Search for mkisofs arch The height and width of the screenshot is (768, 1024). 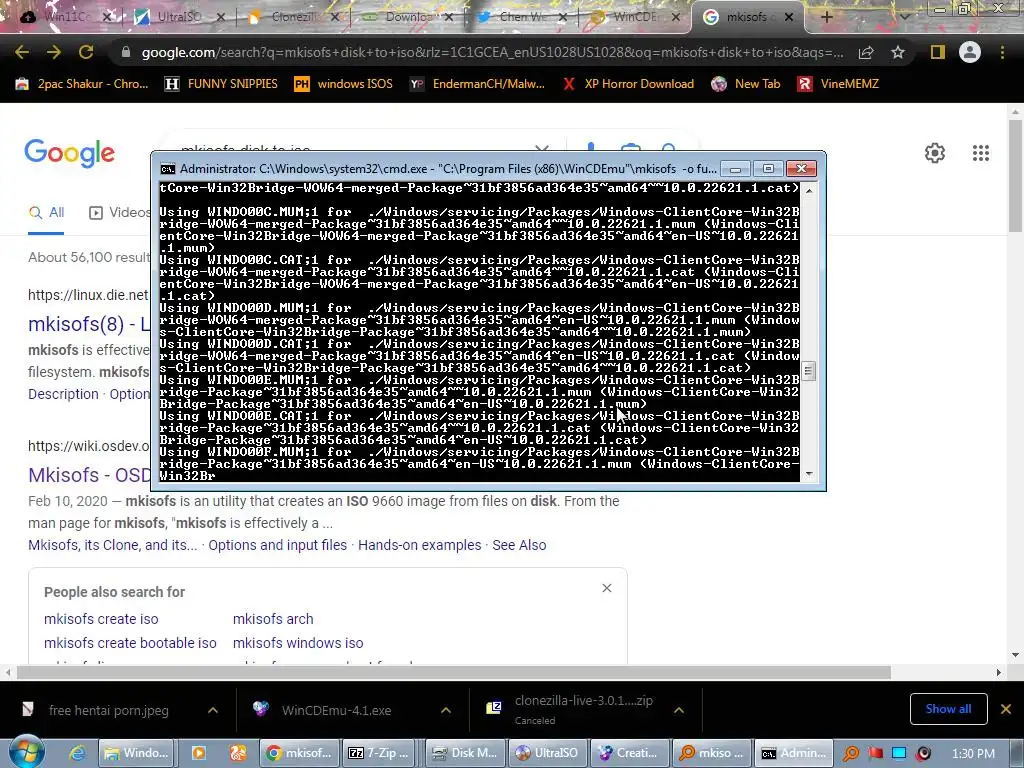pyautogui.click(x=273, y=619)
